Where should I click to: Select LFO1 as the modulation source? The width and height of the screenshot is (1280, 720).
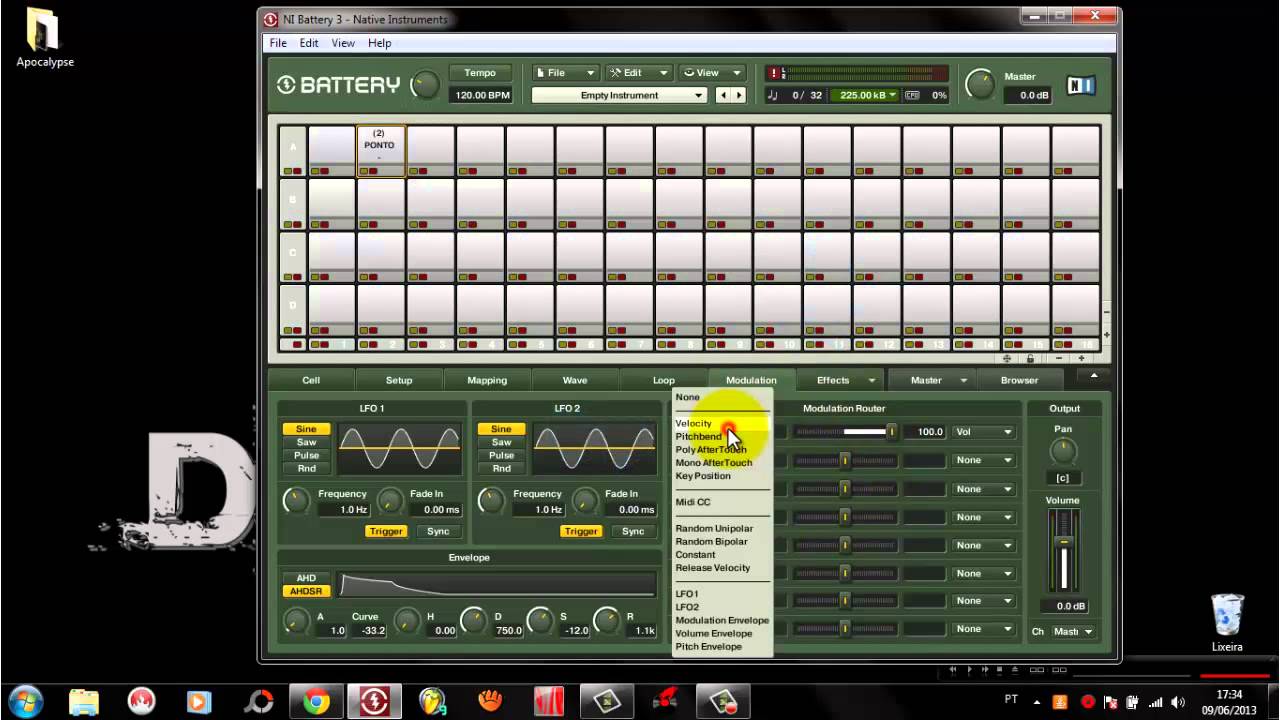coord(687,594)
